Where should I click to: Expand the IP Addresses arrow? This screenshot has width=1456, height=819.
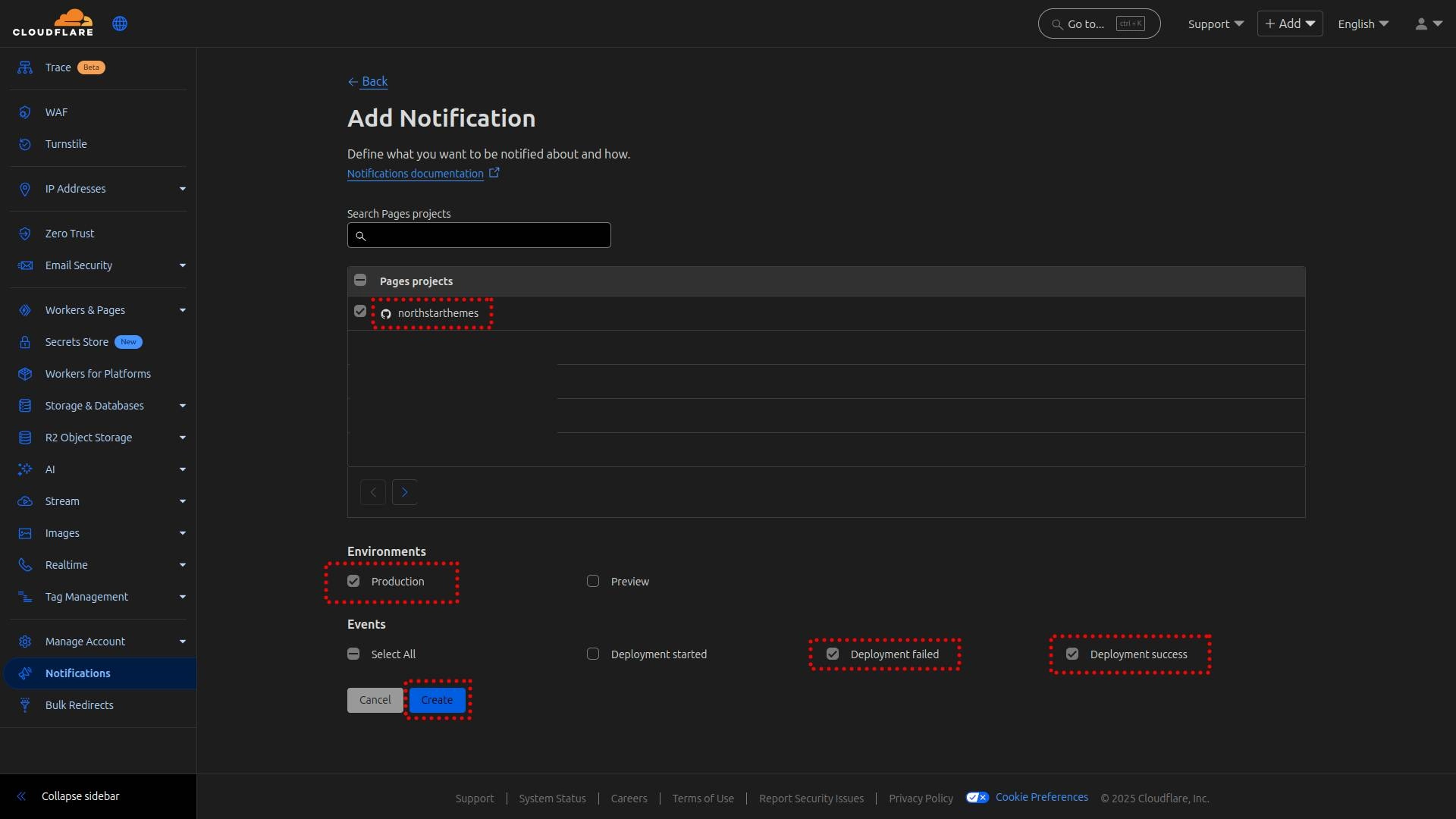tap(183, 189)
